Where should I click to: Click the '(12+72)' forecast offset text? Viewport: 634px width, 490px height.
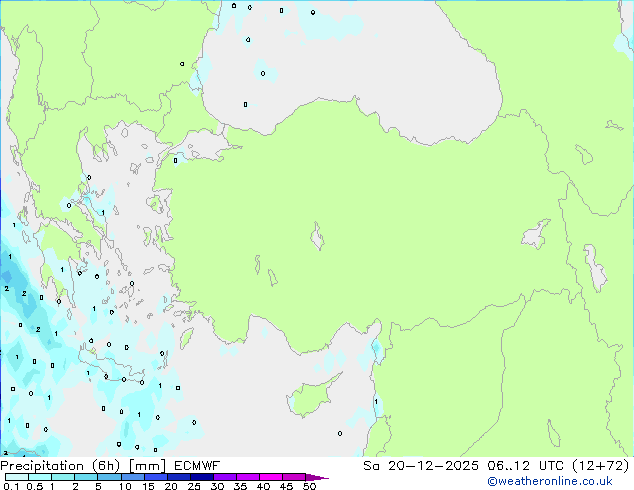[x=601, y=466]
